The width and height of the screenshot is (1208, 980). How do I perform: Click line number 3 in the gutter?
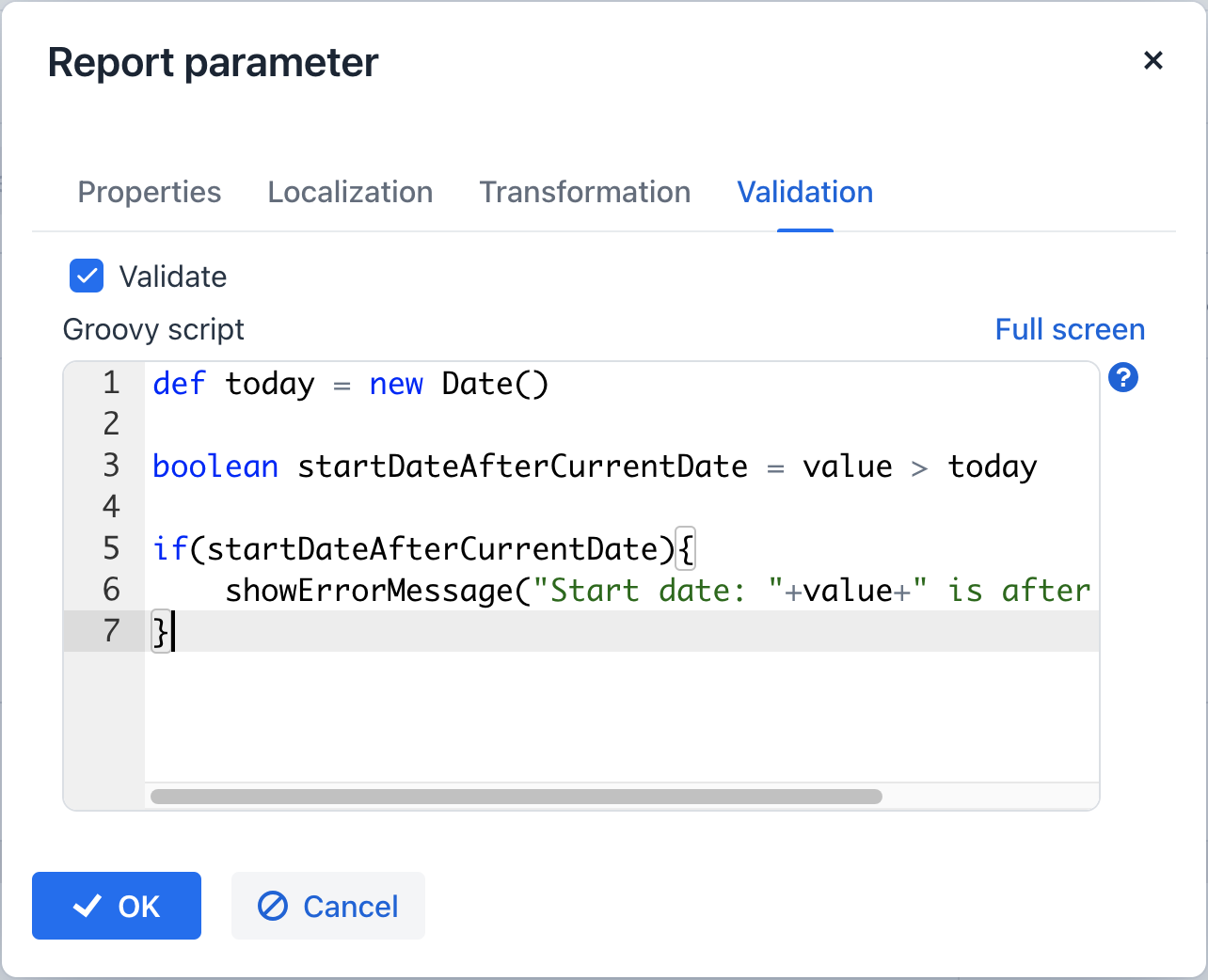111,466
